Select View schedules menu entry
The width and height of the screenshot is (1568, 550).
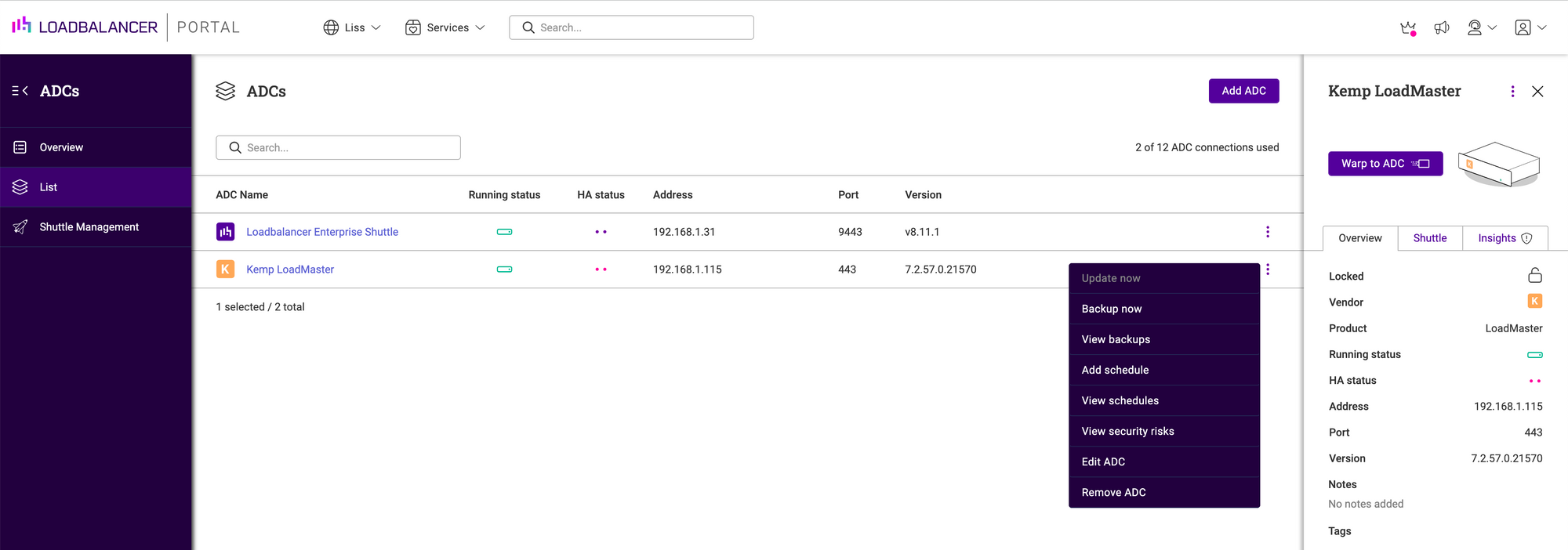pyautogui.click(x=1164, y=400)
